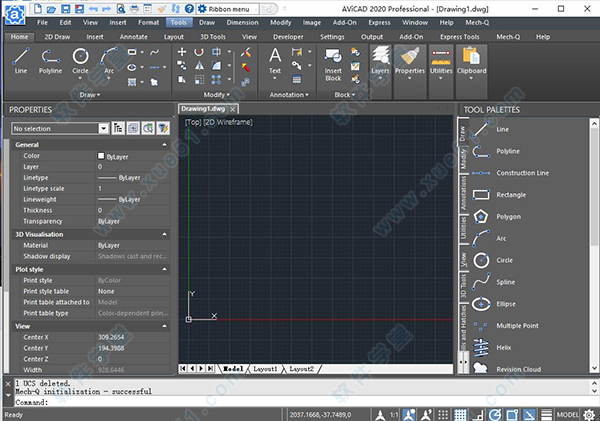This screenshot has width=600, height=421.
Task: Collapse the 3D Visualisation section
Action: pos(165,234)
